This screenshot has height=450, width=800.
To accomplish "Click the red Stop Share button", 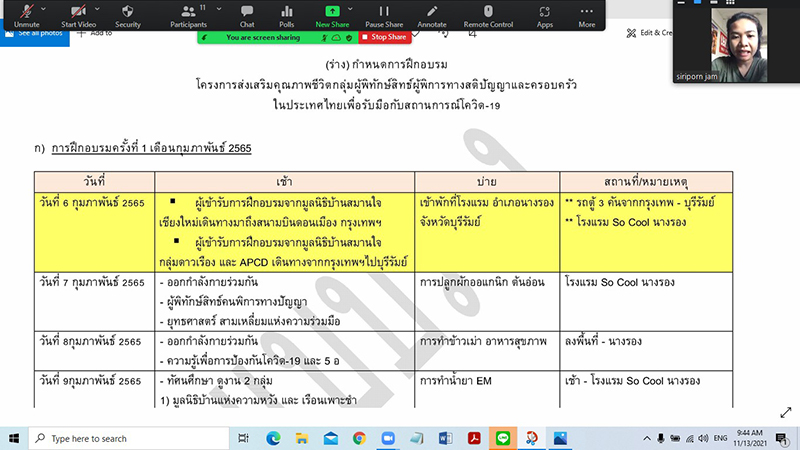I will (385, 37).
